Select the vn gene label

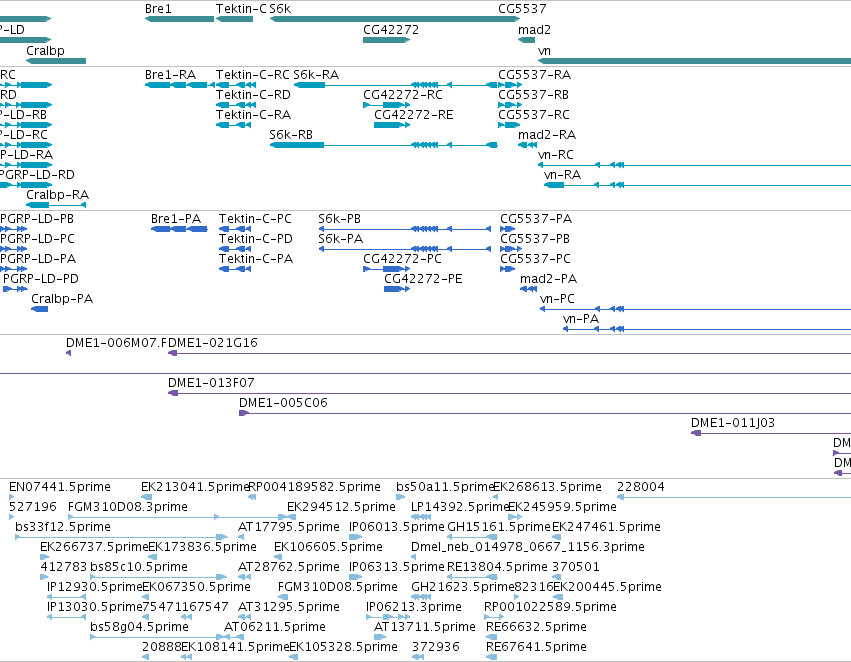[x=544, y=51]
